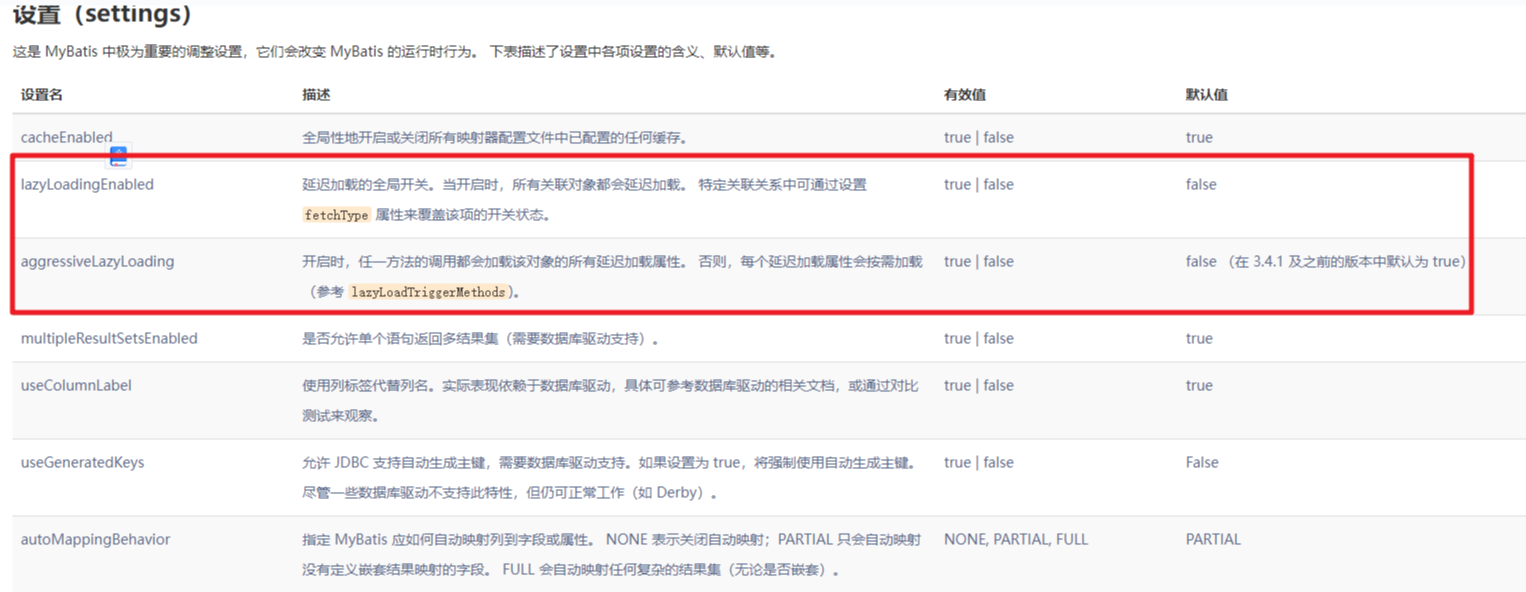Click default 'False' in the useGeneratedKeys row
Image resolution: width=1526 pixels, height=592 pixels.
[x=1202, y=462]
